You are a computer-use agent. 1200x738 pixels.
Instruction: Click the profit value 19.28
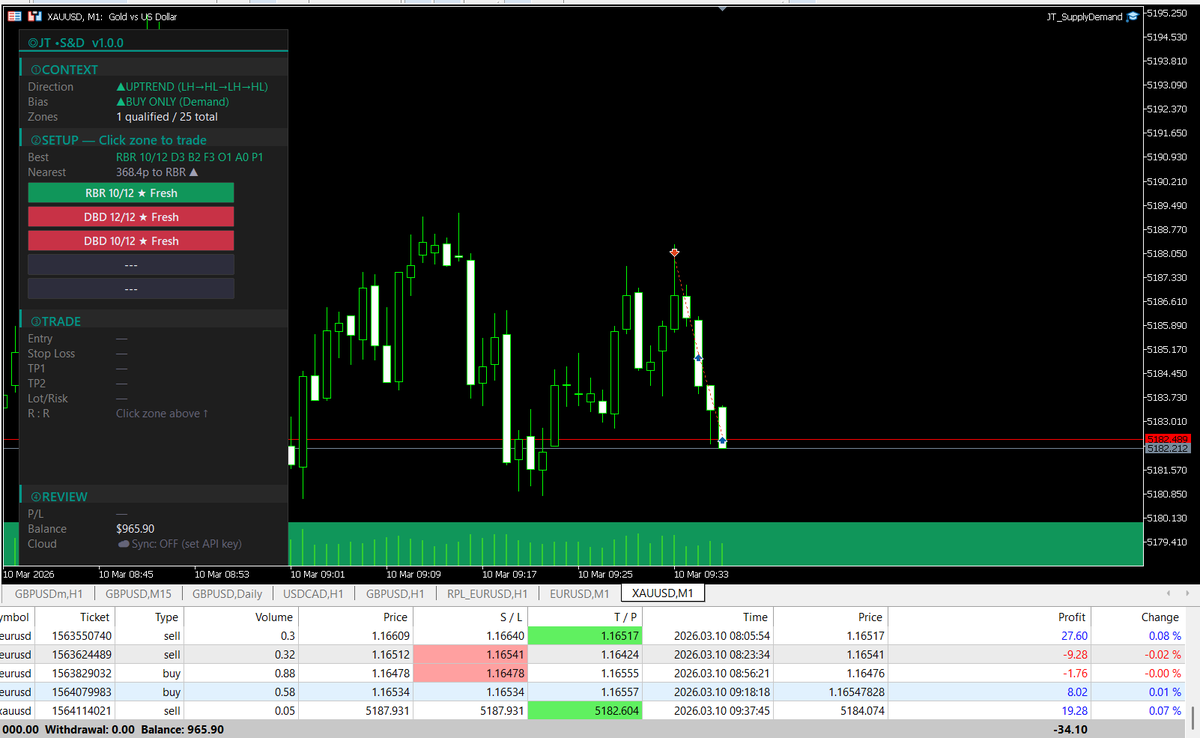pos(1072,710)
